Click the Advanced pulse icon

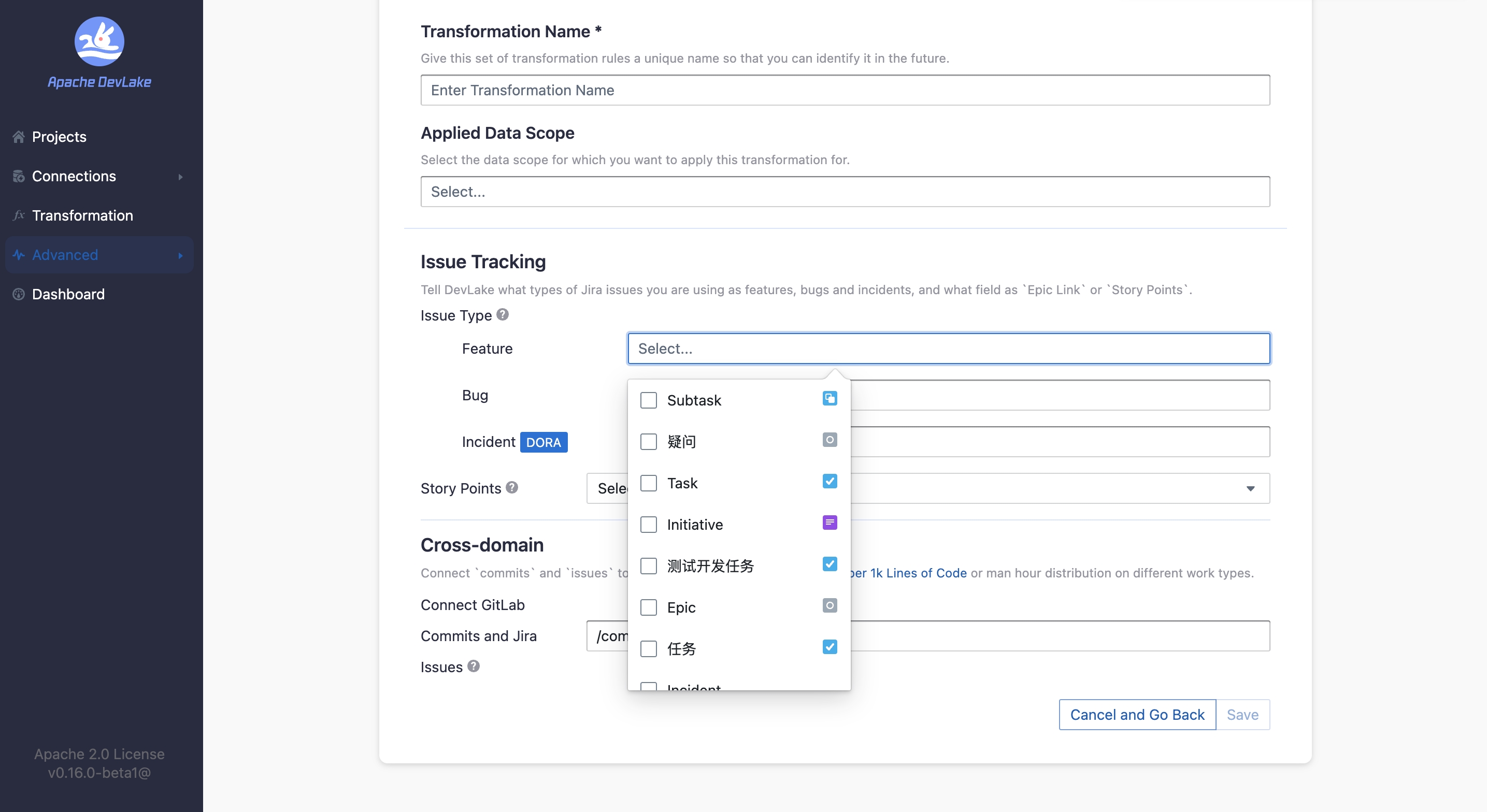(19, 254)
